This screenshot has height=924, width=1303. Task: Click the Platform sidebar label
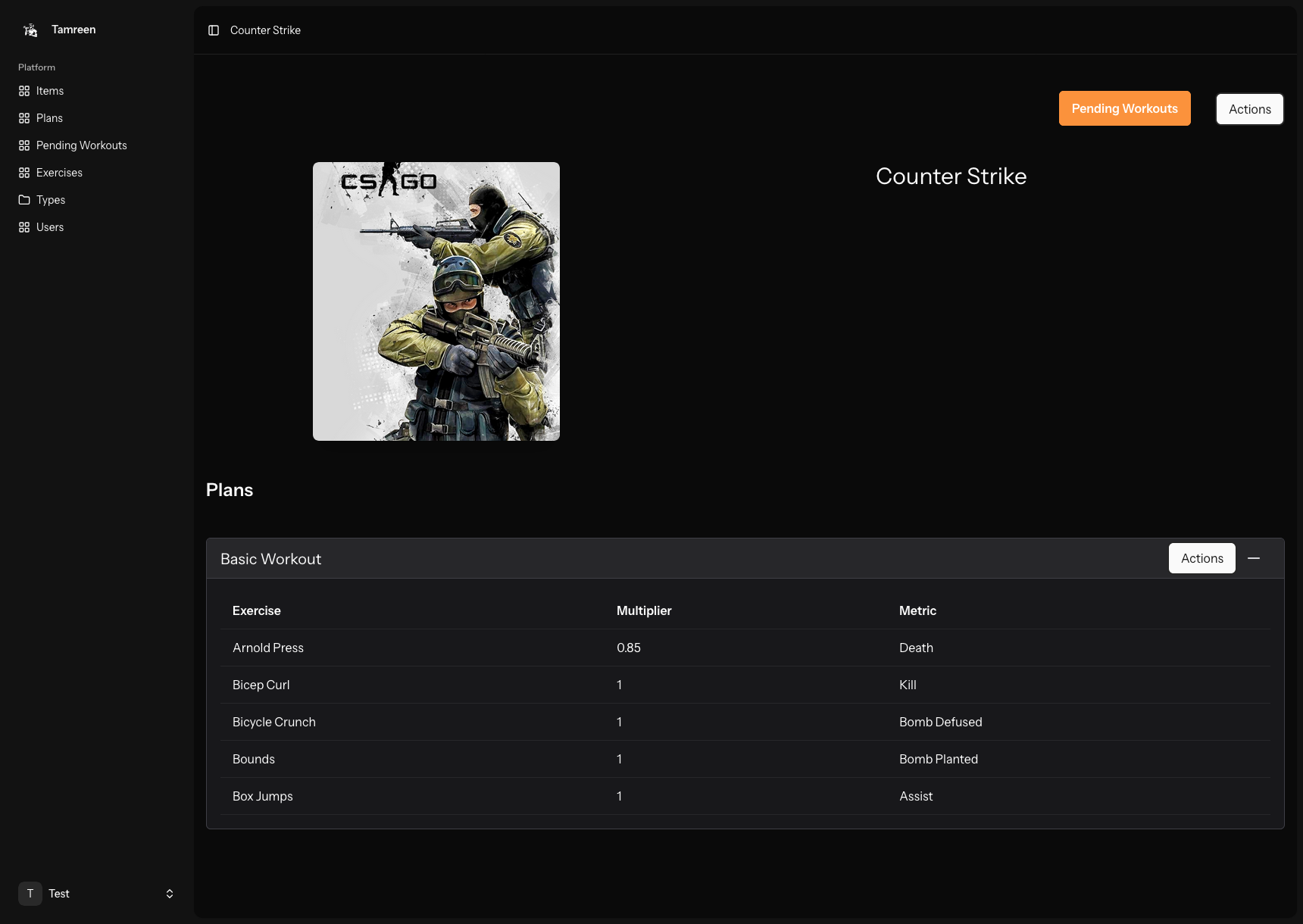36,67
